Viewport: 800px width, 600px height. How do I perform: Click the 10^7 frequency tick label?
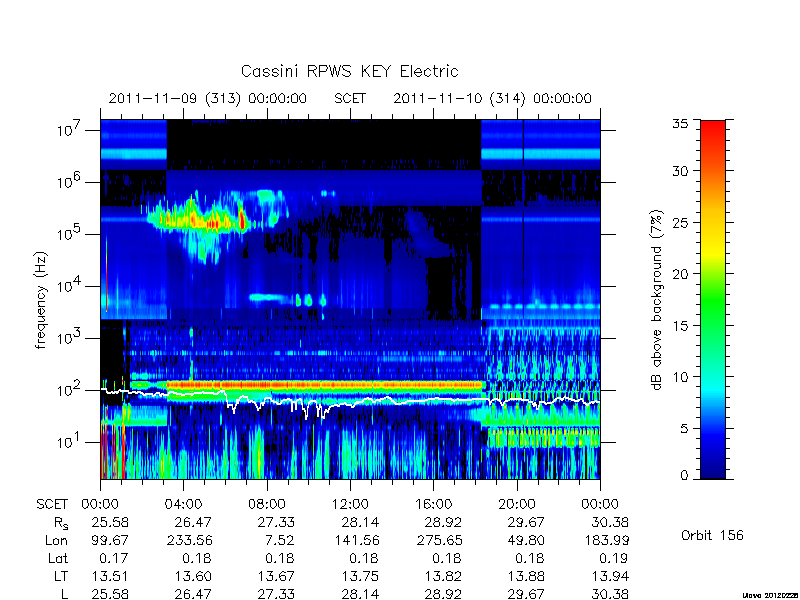pyautogui.click(x=70, y=129)
